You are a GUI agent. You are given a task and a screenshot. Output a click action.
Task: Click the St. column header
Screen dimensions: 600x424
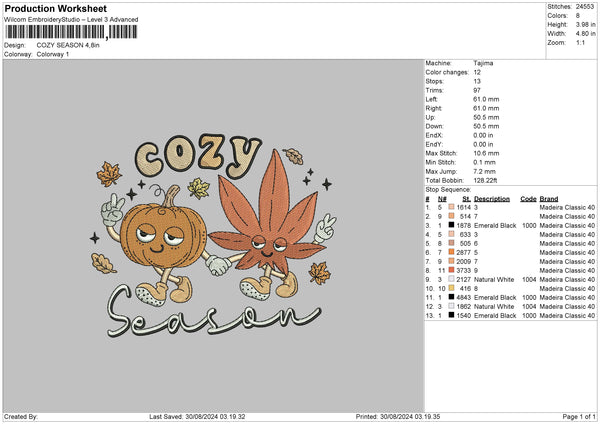point(464,199)
